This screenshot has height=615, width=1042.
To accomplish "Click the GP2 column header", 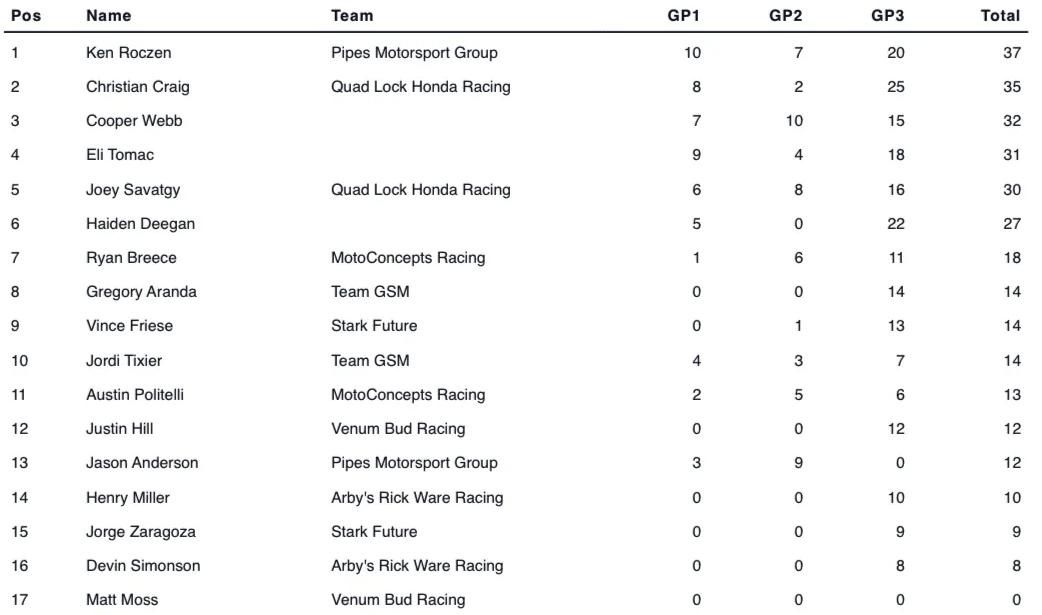I will [786, 16].
